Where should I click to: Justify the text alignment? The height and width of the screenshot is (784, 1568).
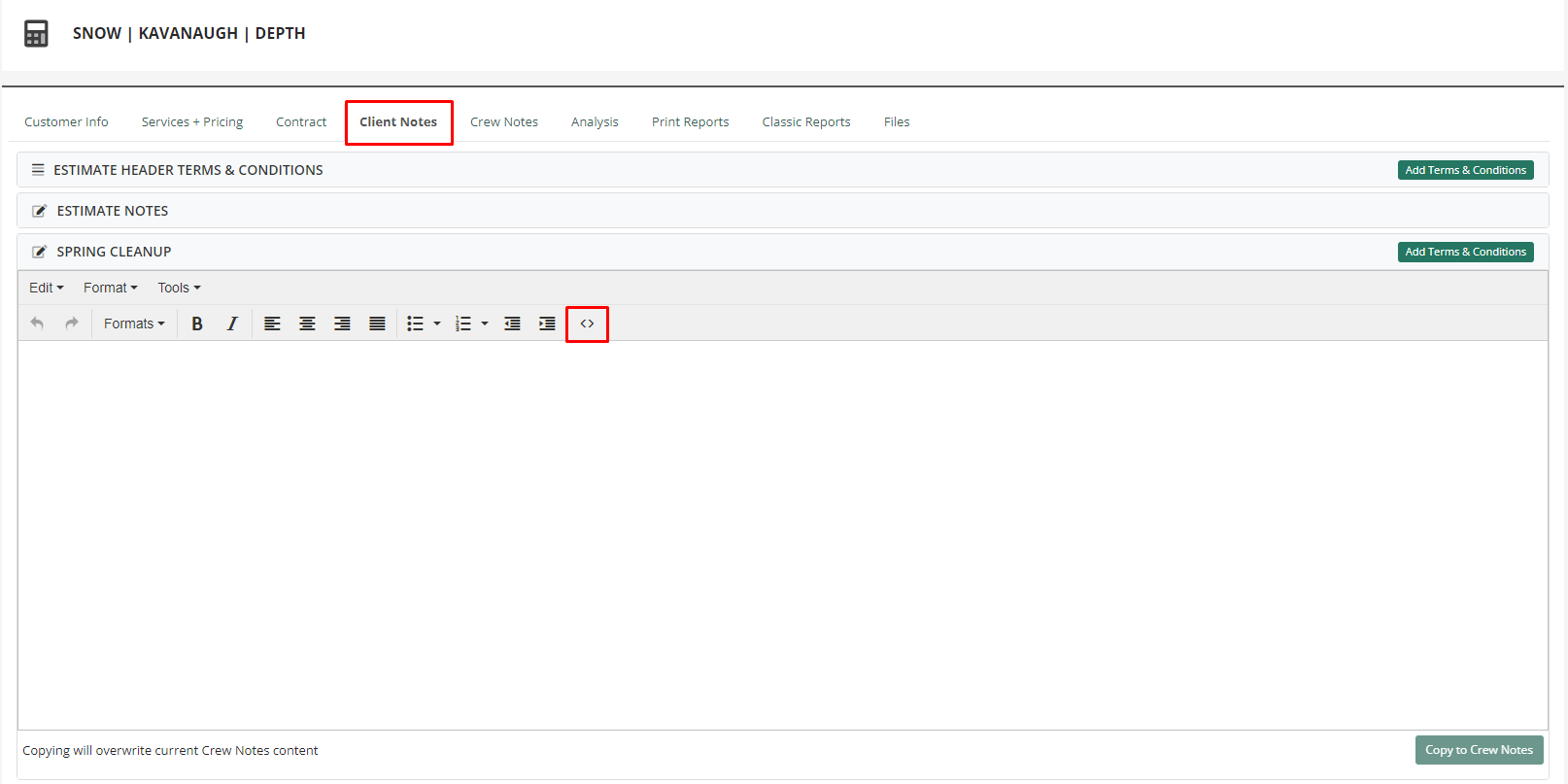click(x=377, y=324)
